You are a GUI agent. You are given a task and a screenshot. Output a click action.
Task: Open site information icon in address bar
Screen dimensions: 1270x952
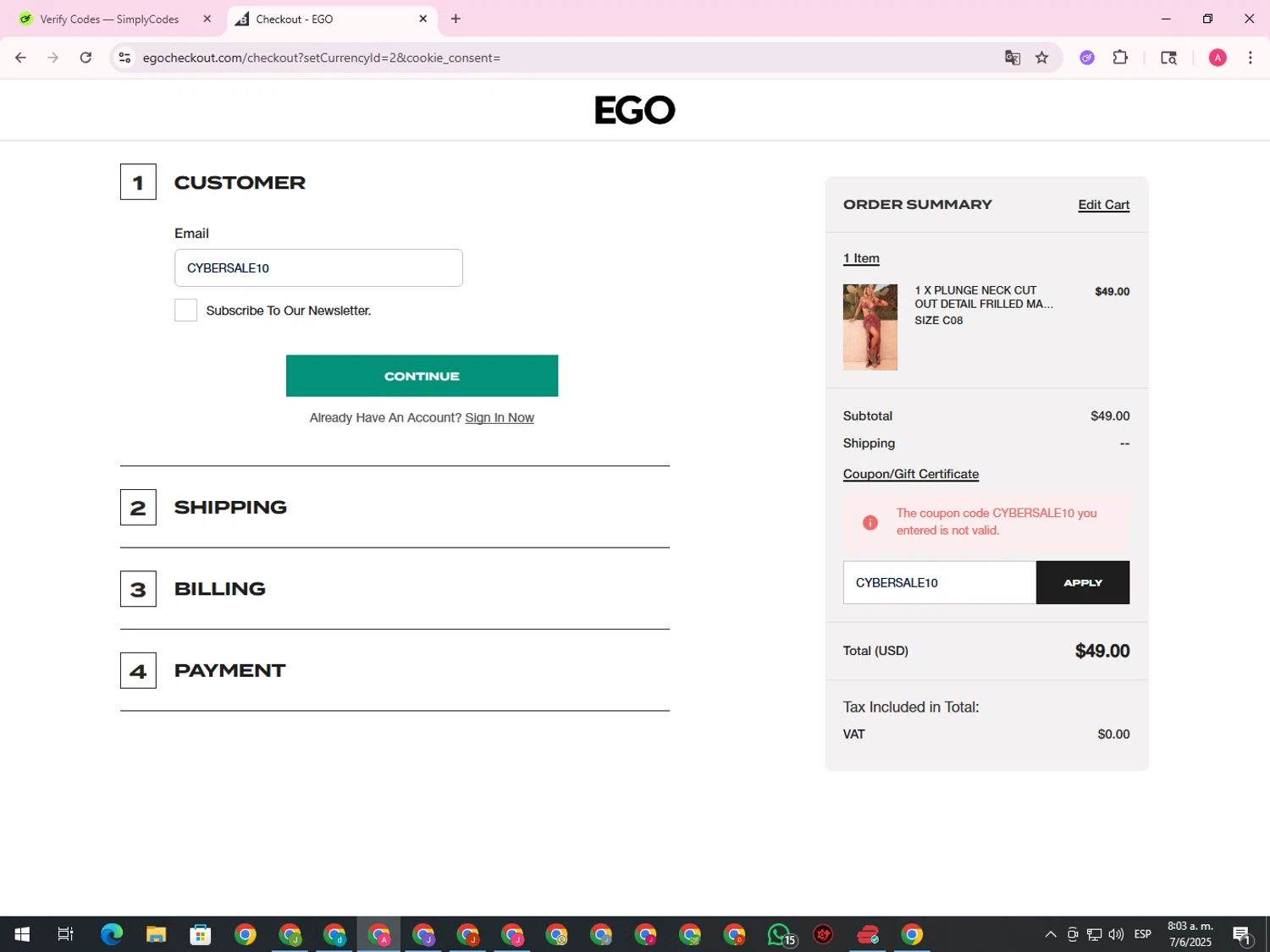(x=124, y=58)
